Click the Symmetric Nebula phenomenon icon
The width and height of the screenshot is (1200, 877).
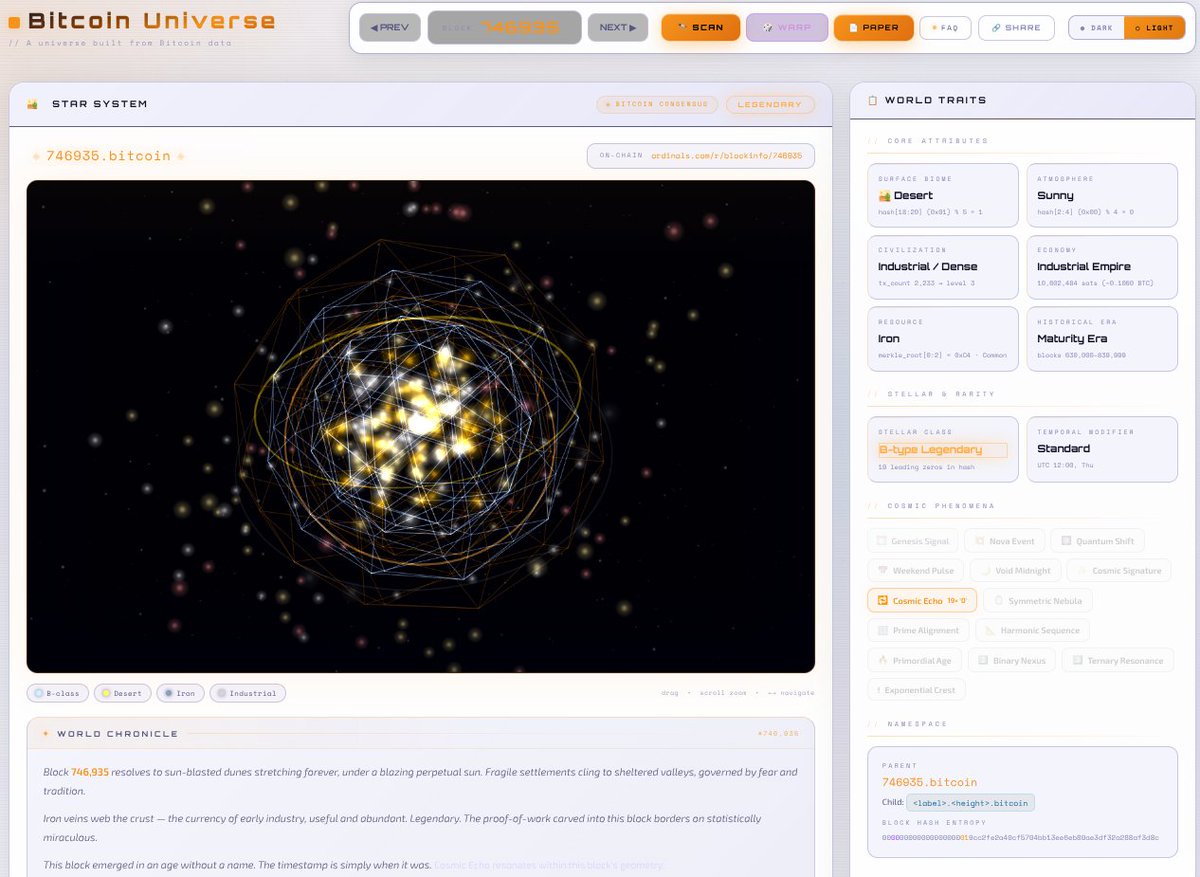(998, 601)
